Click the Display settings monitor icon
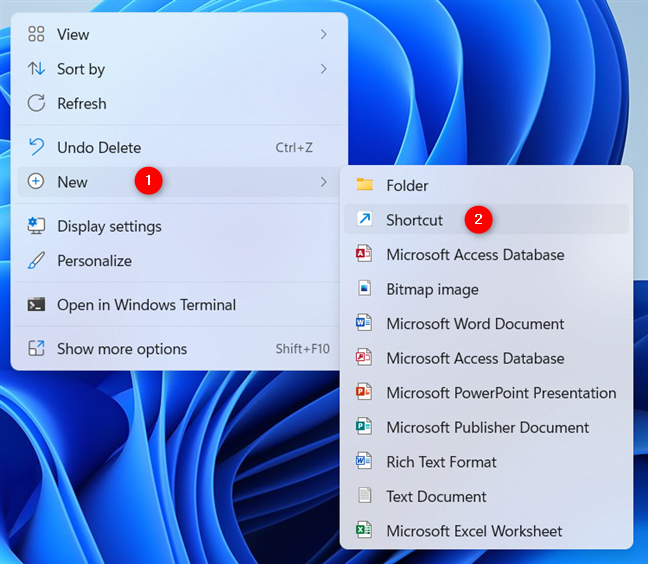Viewport: 648px width, 564px height. [x=36, y=226]
